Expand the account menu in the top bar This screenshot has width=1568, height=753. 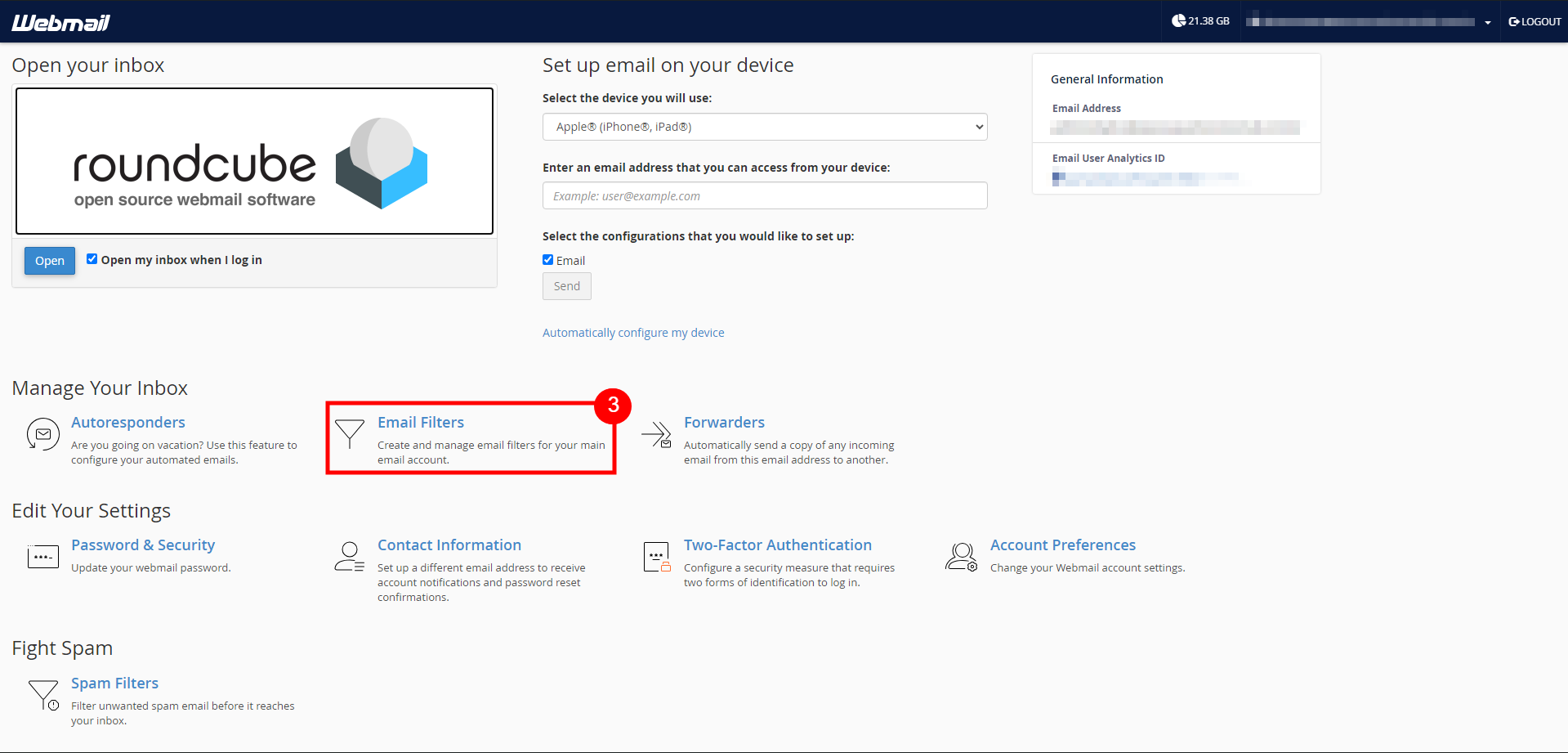[x=1486, y=22]
